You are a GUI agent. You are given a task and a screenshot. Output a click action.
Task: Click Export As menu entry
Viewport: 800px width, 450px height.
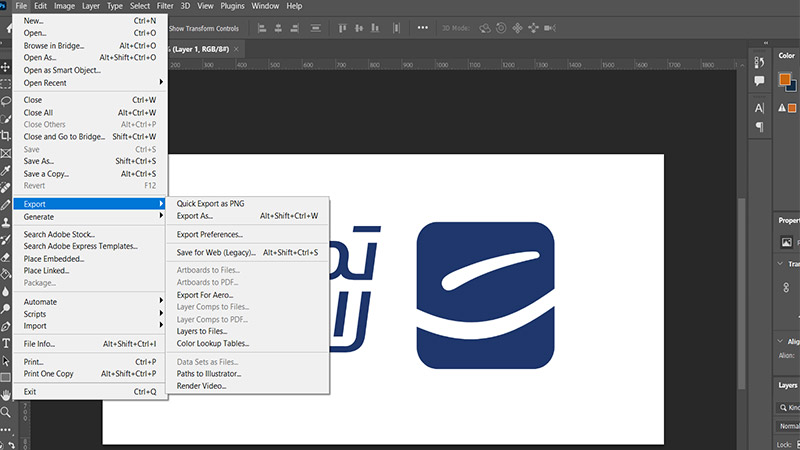coord(195,215)
